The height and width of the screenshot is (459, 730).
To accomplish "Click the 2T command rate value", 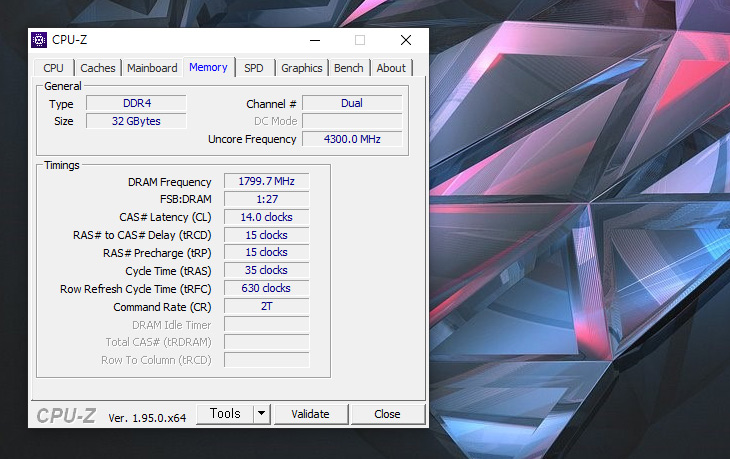I will 266,306.
